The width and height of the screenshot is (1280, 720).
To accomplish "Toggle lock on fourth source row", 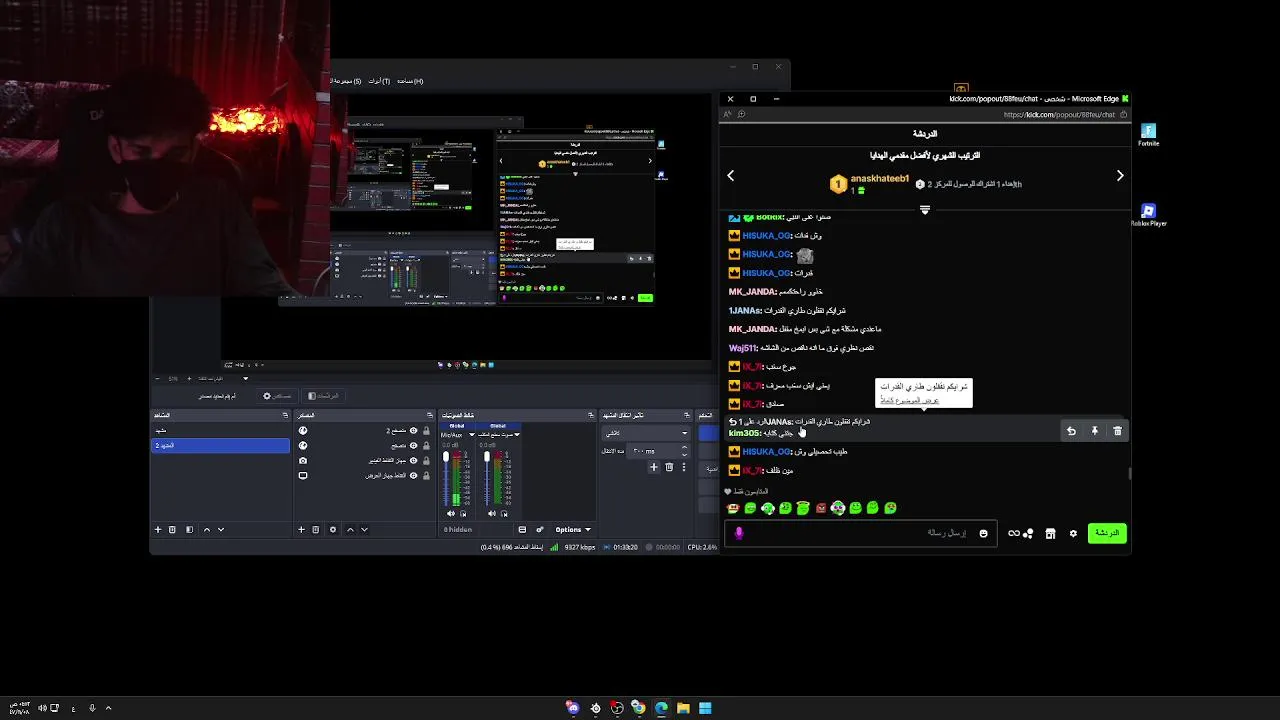I will [426, 476].
